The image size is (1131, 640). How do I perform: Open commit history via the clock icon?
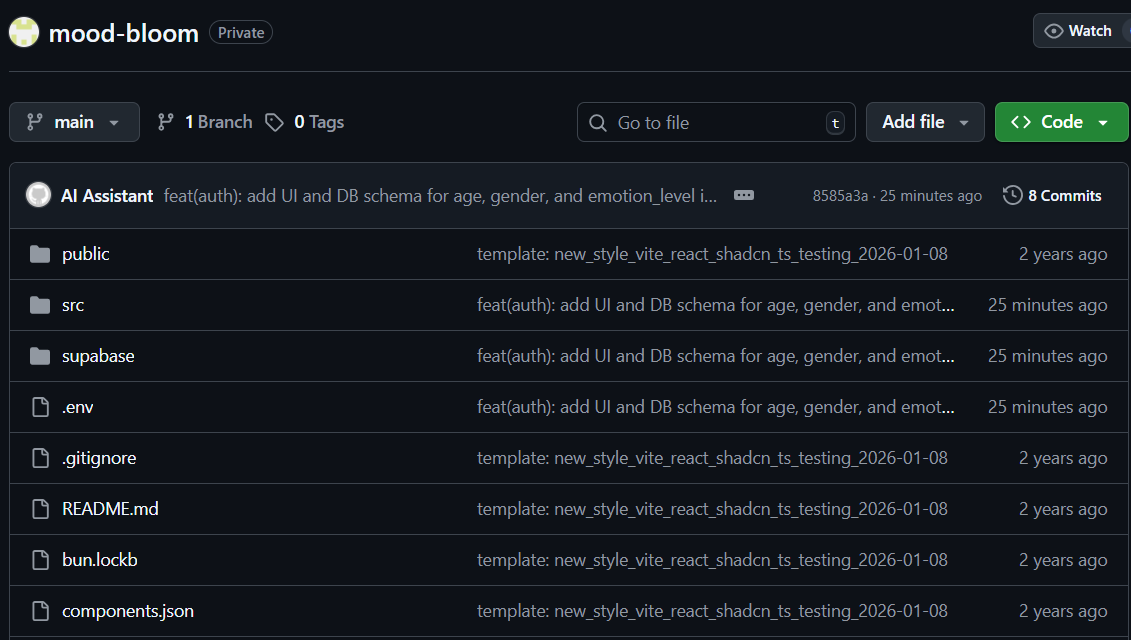coord(1013,196)
